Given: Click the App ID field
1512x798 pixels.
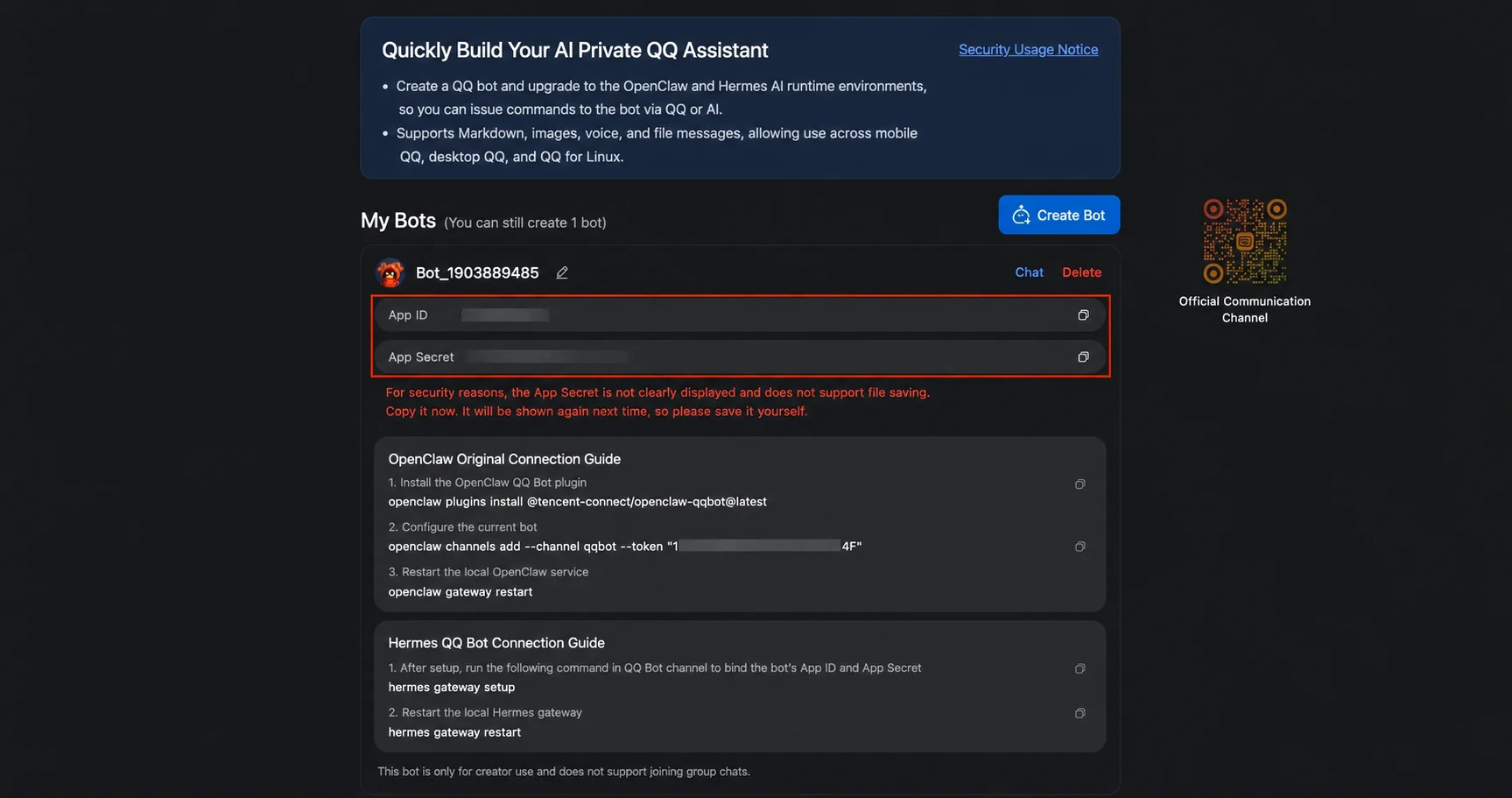Looking at the screenshot, I should pyautogui.click(x=740, y=315).
